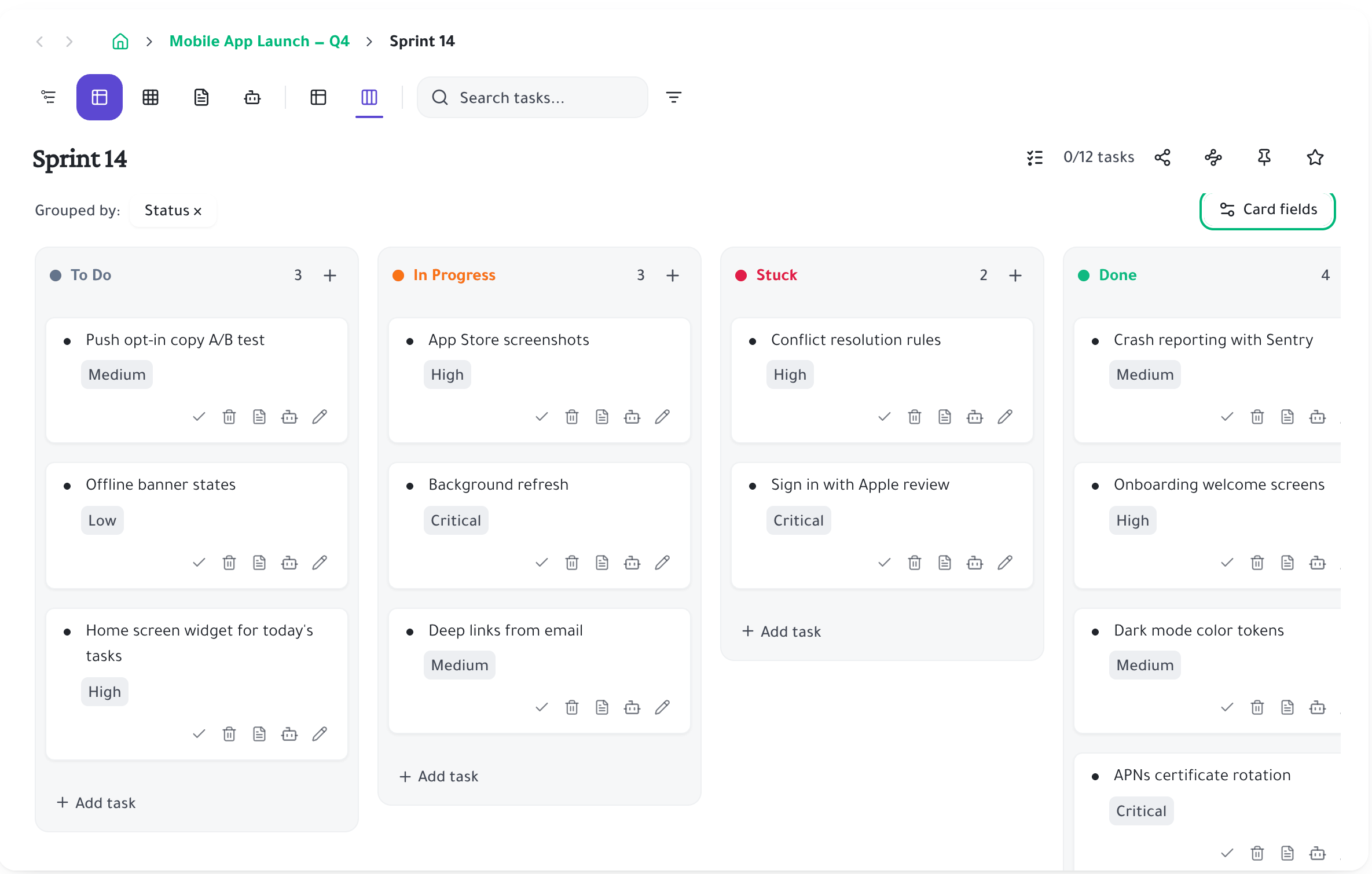Viewport: 1372px width, 874px height.
Task: Mark Crash reporting with Sentry complete
Action: click(x=1227, y=417)
